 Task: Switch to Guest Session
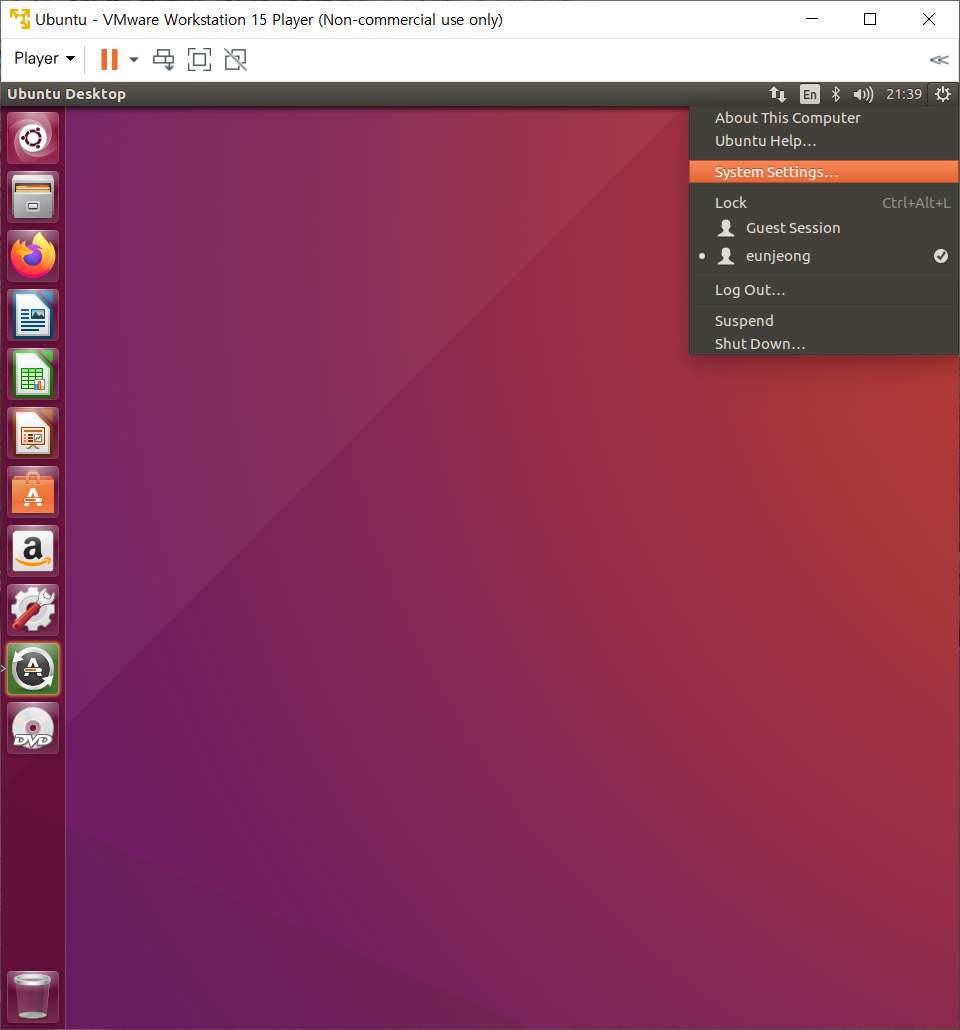pyautogui.click(x=824, y=227)
